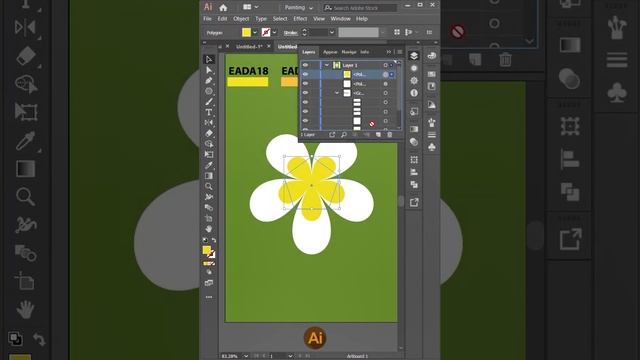
Task: Click the toolbar yellow fill swatch
Action: click(x=207, y=249)
